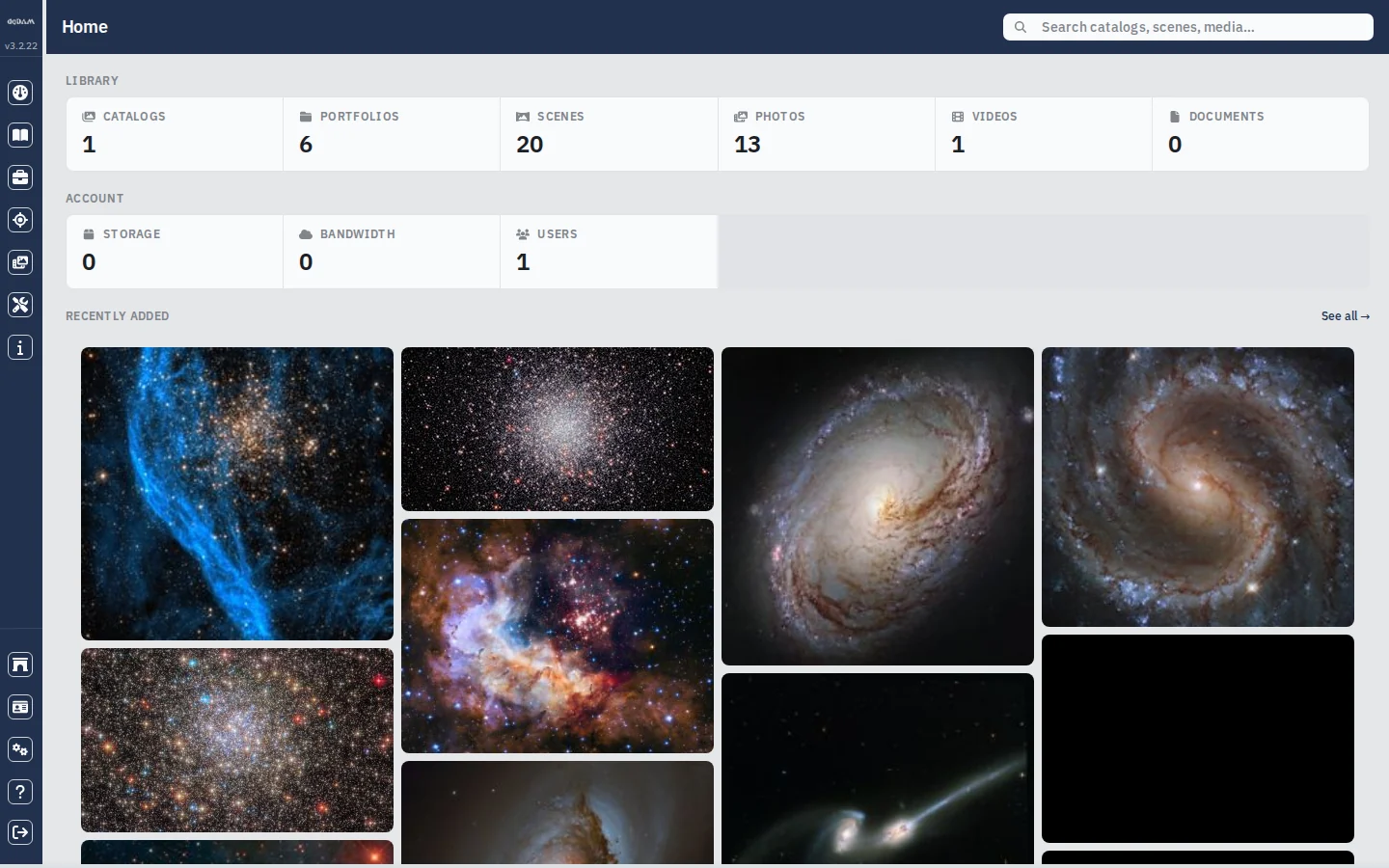Open the storefront icon in lower sidebar

click(x=20, y=665)
